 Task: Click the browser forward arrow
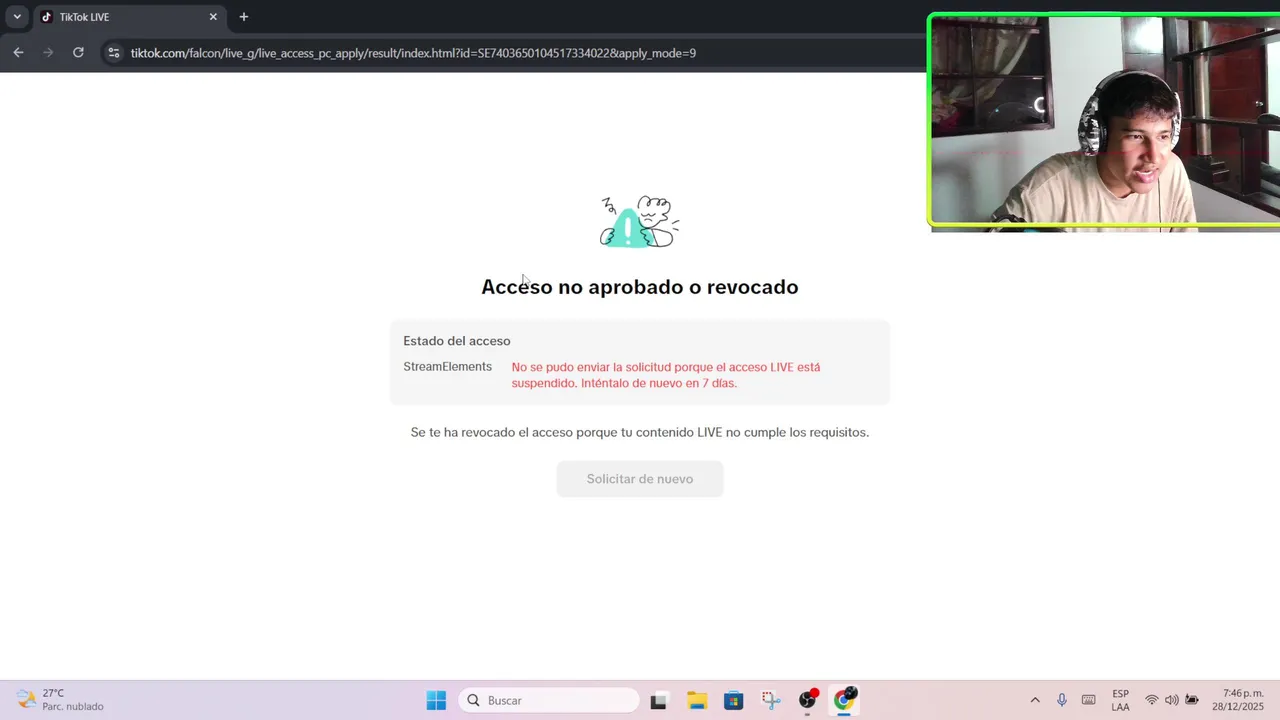tap(48, 52)
